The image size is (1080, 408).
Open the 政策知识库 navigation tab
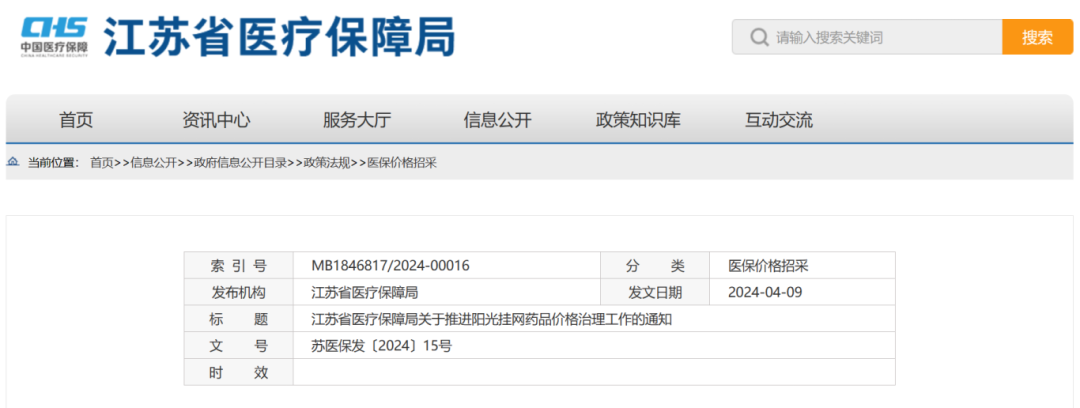click(638, 120)
